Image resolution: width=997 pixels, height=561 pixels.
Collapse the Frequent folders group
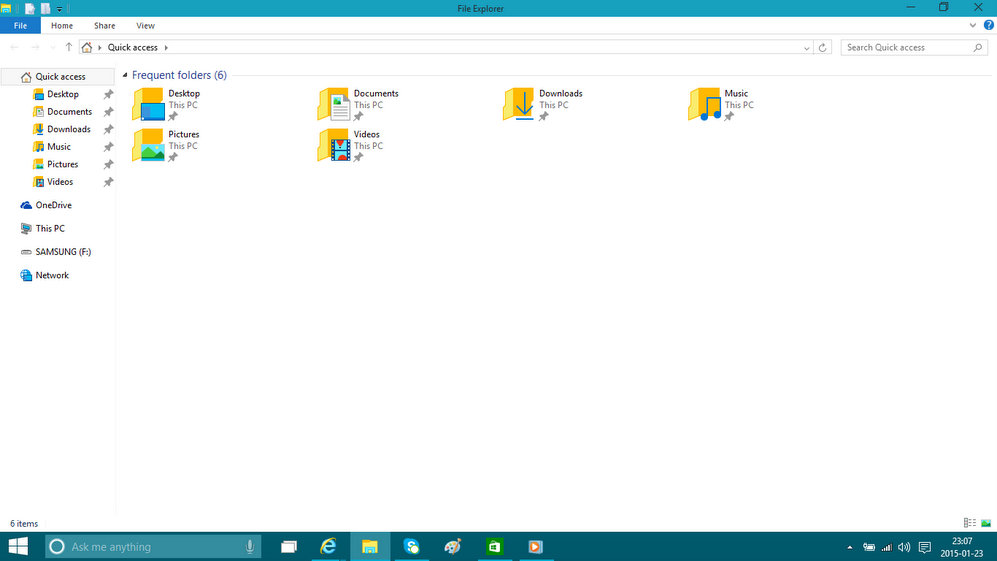tap(125, 76)
